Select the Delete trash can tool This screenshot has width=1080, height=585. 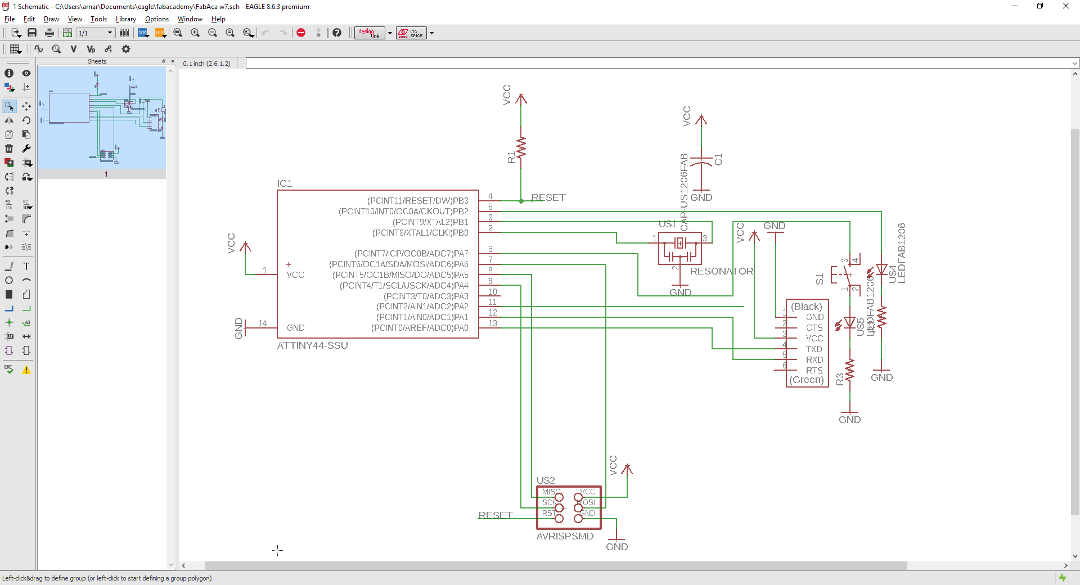[9, 148]
